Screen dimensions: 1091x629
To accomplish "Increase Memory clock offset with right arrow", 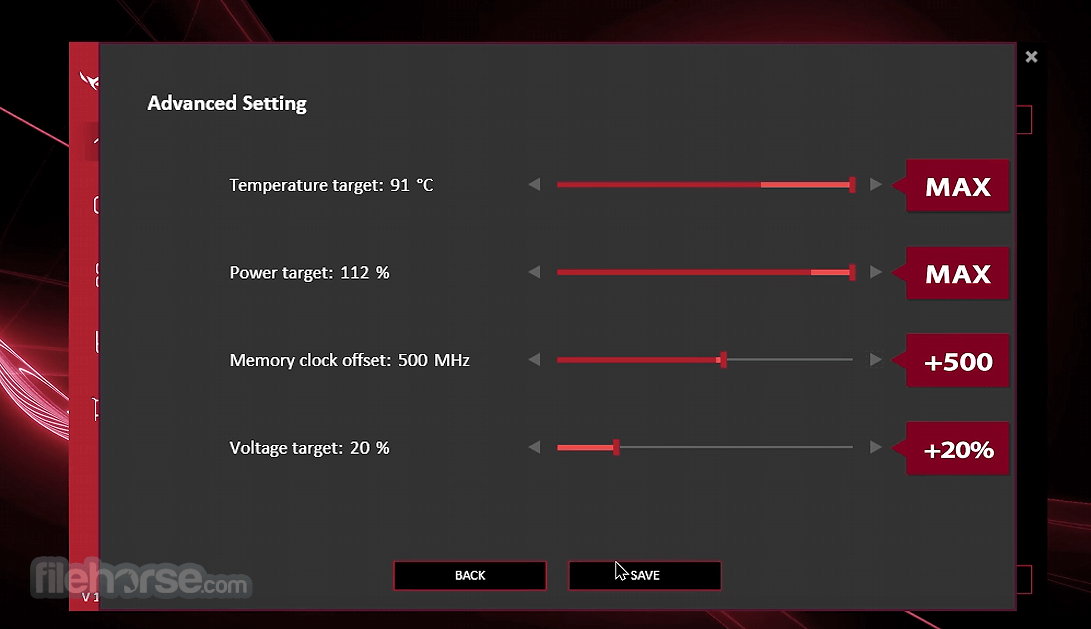I will coord(875,360).
